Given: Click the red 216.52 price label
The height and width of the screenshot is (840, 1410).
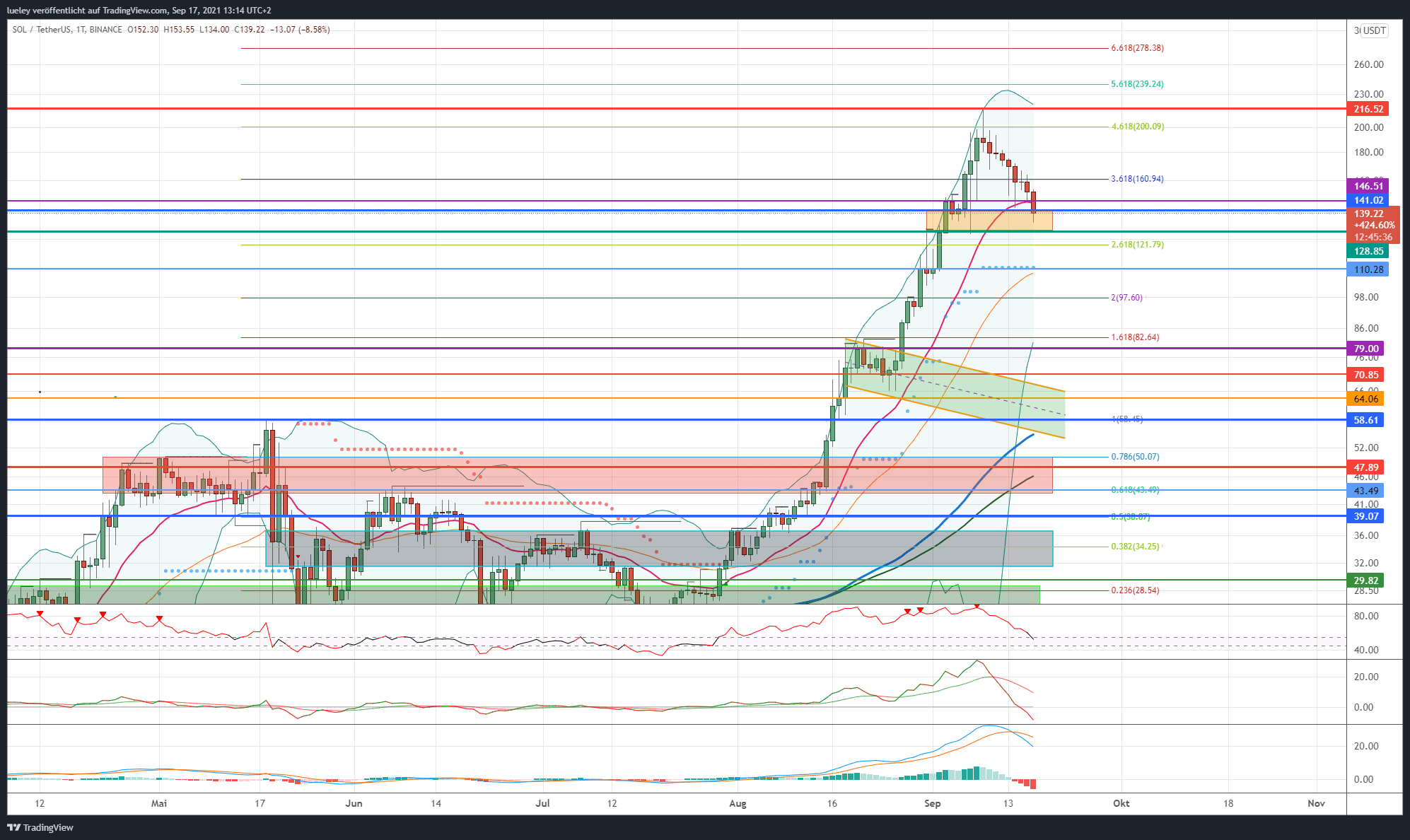Looking at the screenshot, I should click(x=1368, y=109).
